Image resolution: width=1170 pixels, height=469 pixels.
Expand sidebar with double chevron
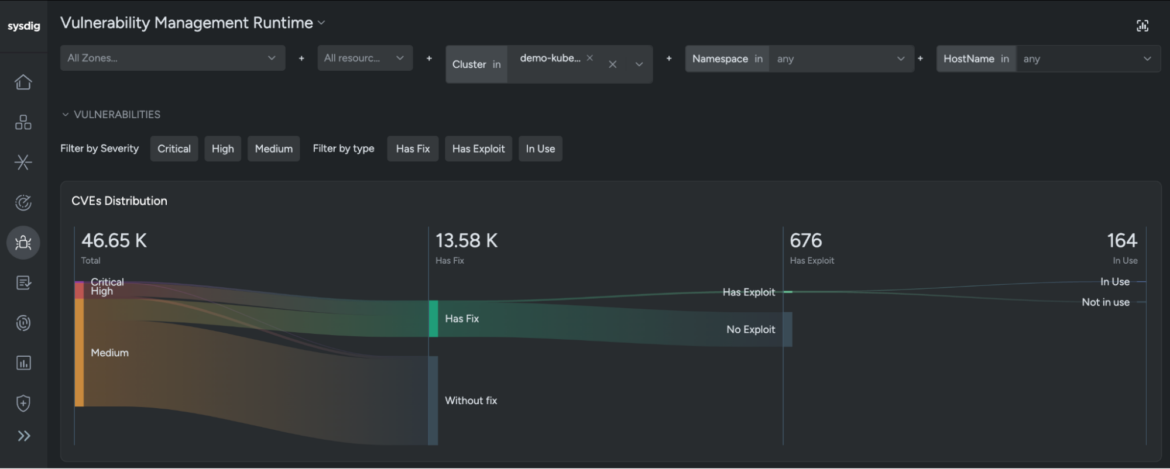24,436
